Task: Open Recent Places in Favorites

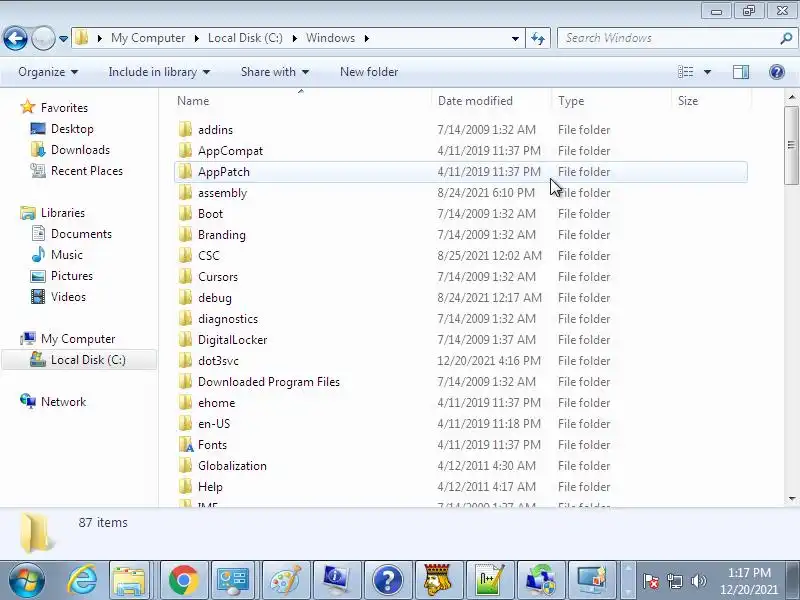Action: tap(87, 171)
